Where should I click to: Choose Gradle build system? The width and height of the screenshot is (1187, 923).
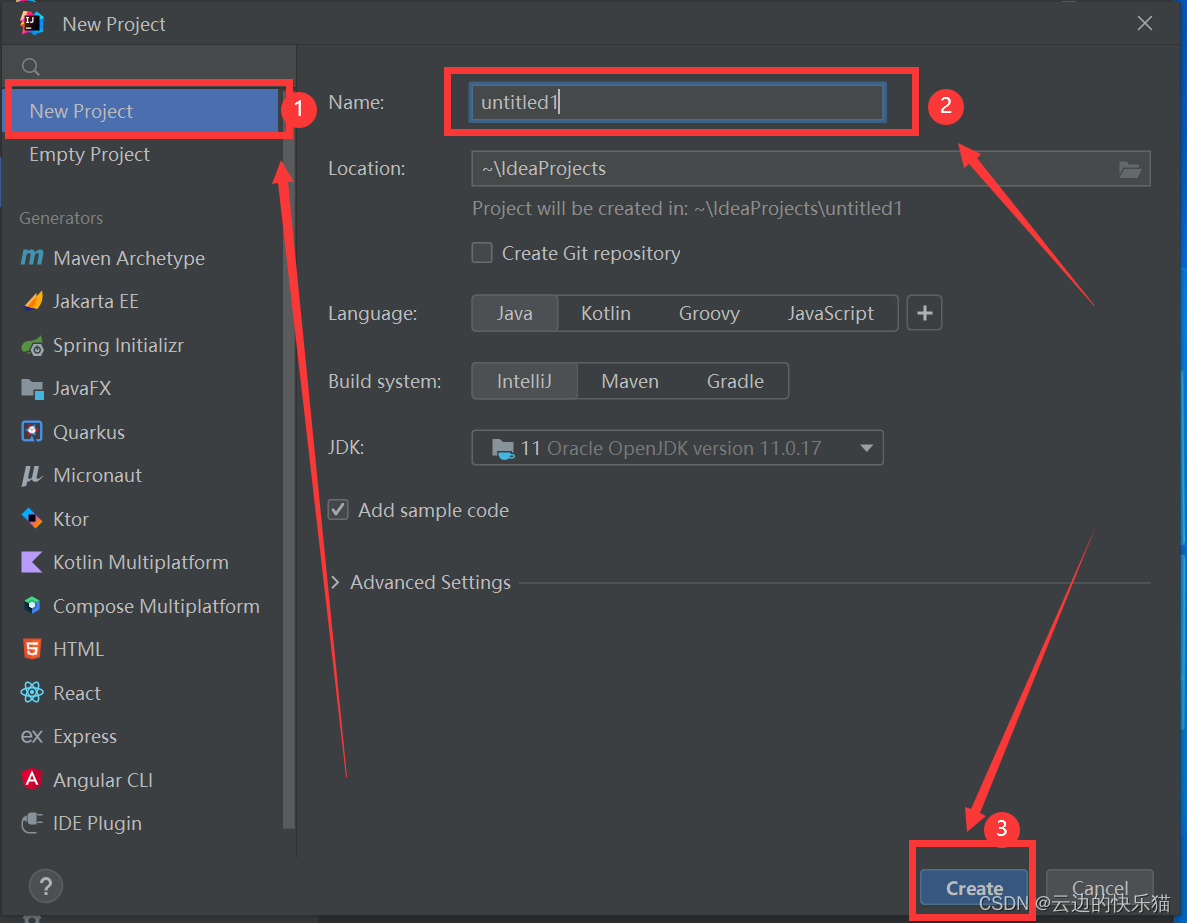[x=735, y=381]
